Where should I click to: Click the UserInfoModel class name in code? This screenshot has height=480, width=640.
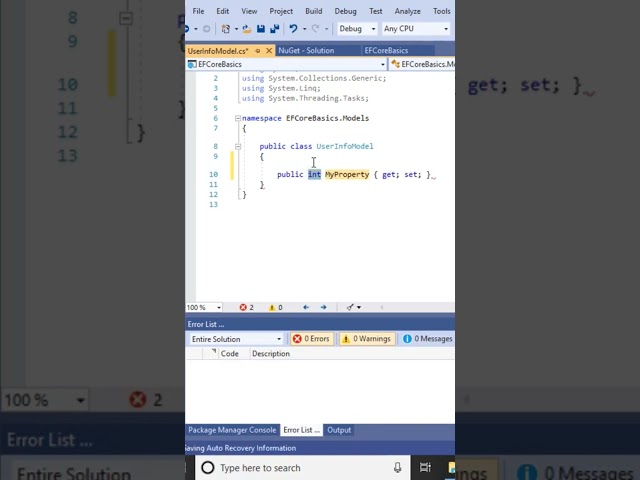click(345, 147)
